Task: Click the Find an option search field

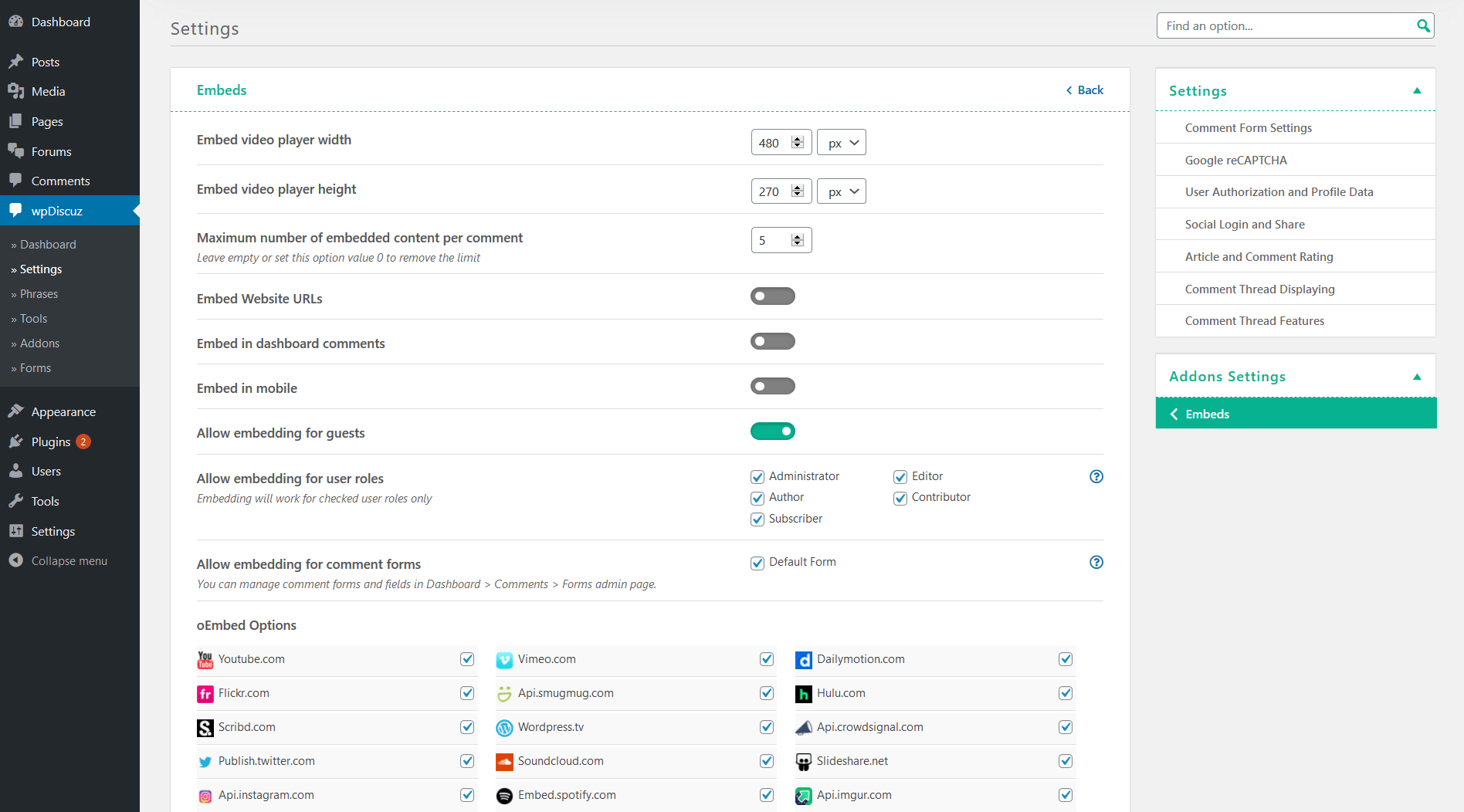Action: point(1286,26)
